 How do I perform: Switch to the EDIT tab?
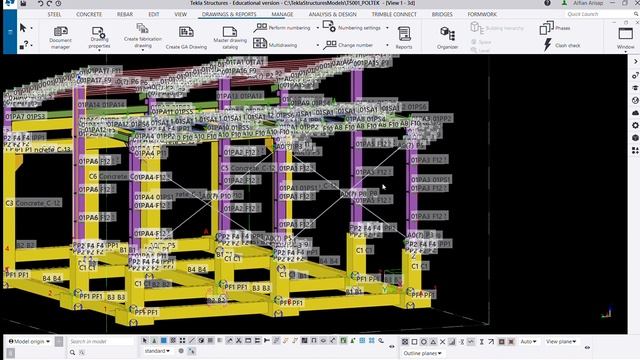pos(154,14)
